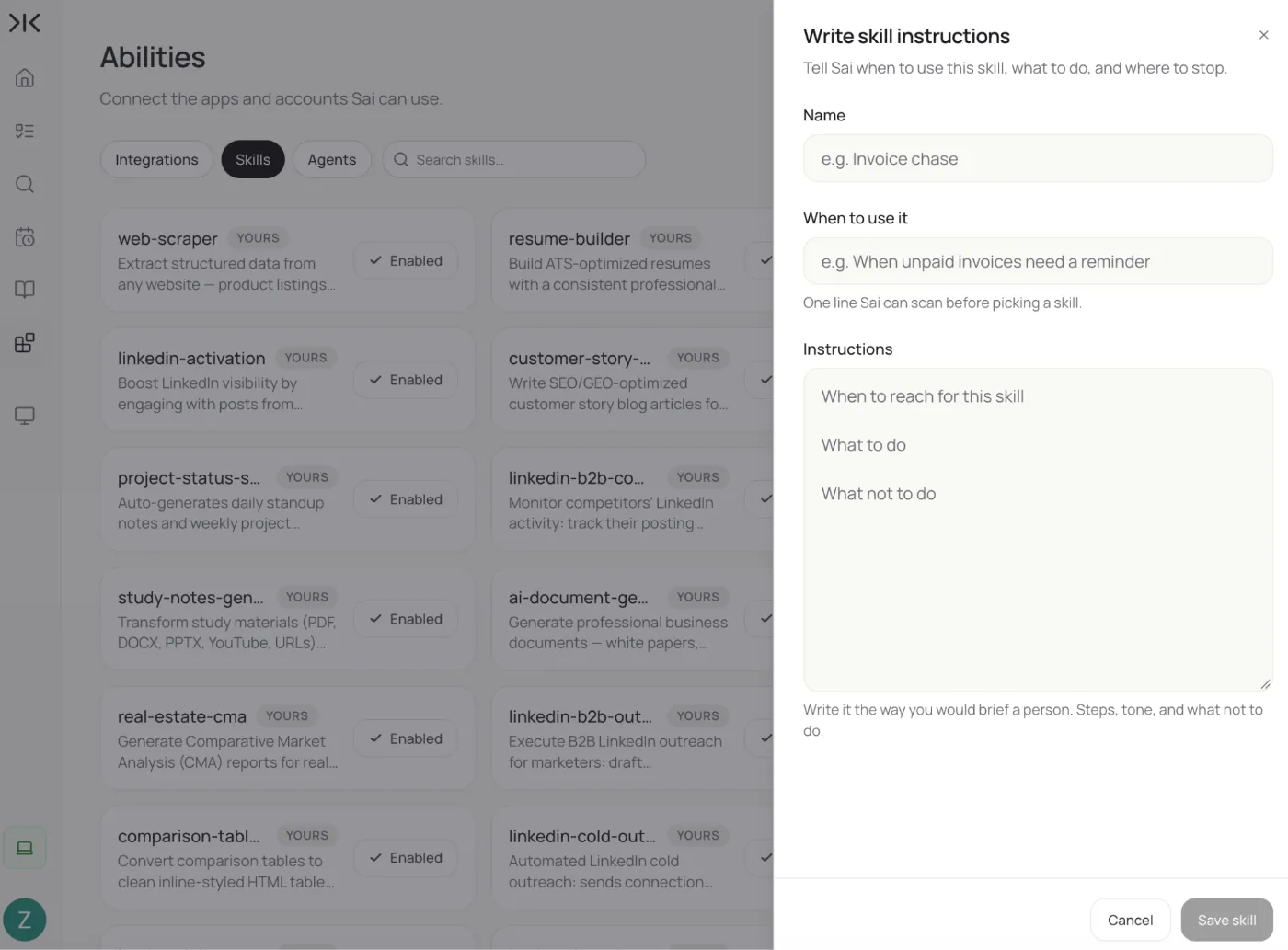Select the Skills tab

(253, 159)
